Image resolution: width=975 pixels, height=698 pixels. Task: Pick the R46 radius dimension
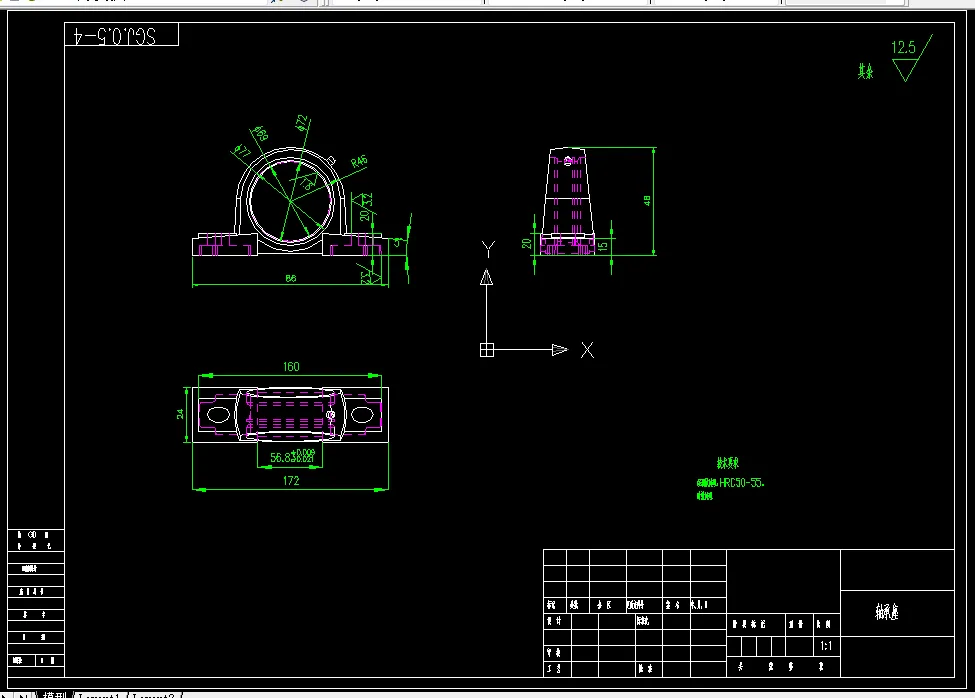point(359,162)
